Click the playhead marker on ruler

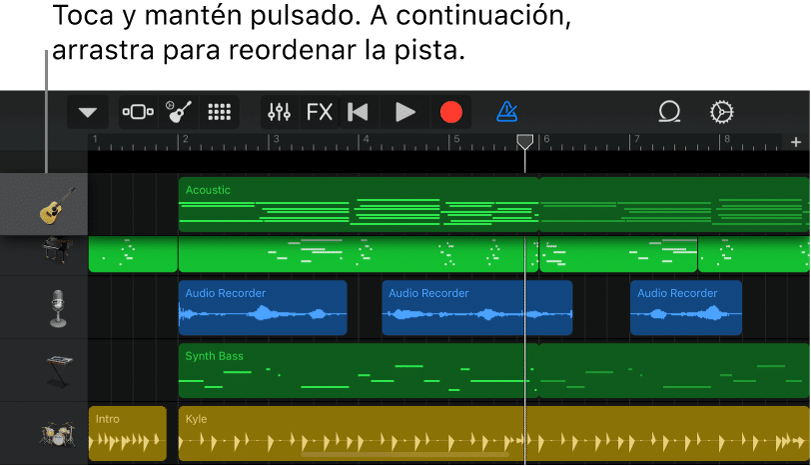coord(525,142)
